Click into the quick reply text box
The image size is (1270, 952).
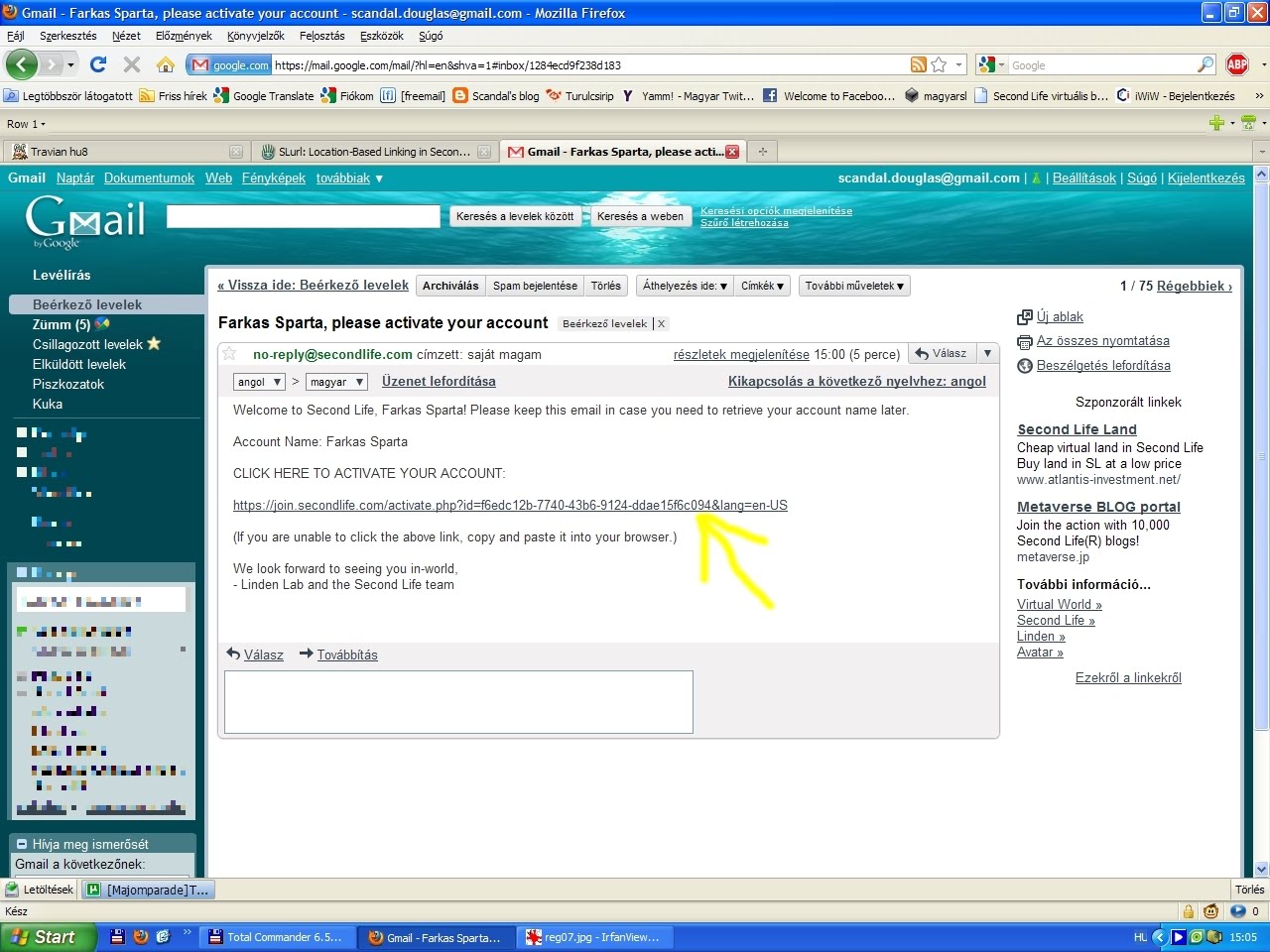pos(458,702)
